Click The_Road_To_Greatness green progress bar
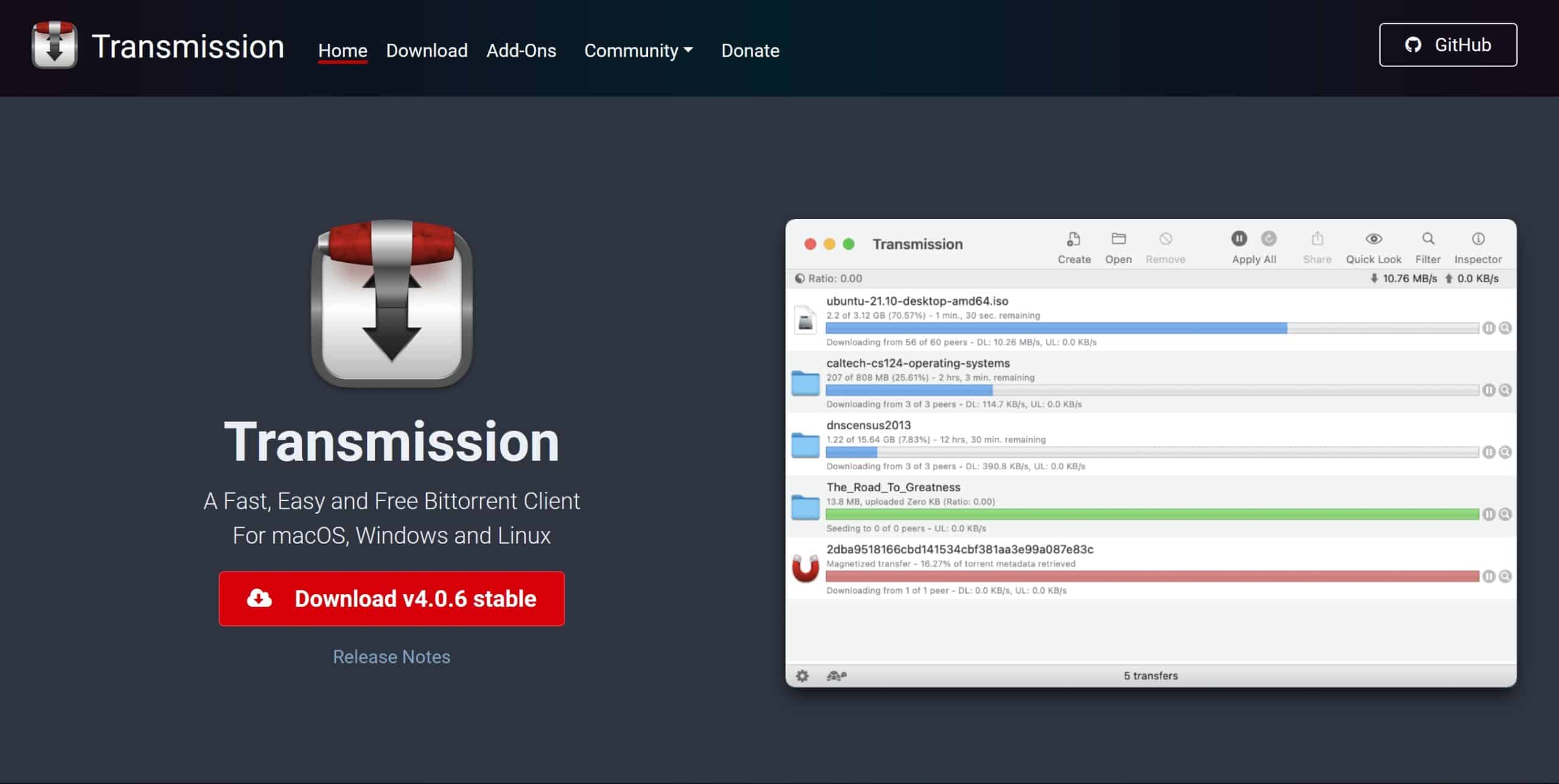Image resolution: width=1559 pixels, height=784 pixels. (x=1152, y=515)
